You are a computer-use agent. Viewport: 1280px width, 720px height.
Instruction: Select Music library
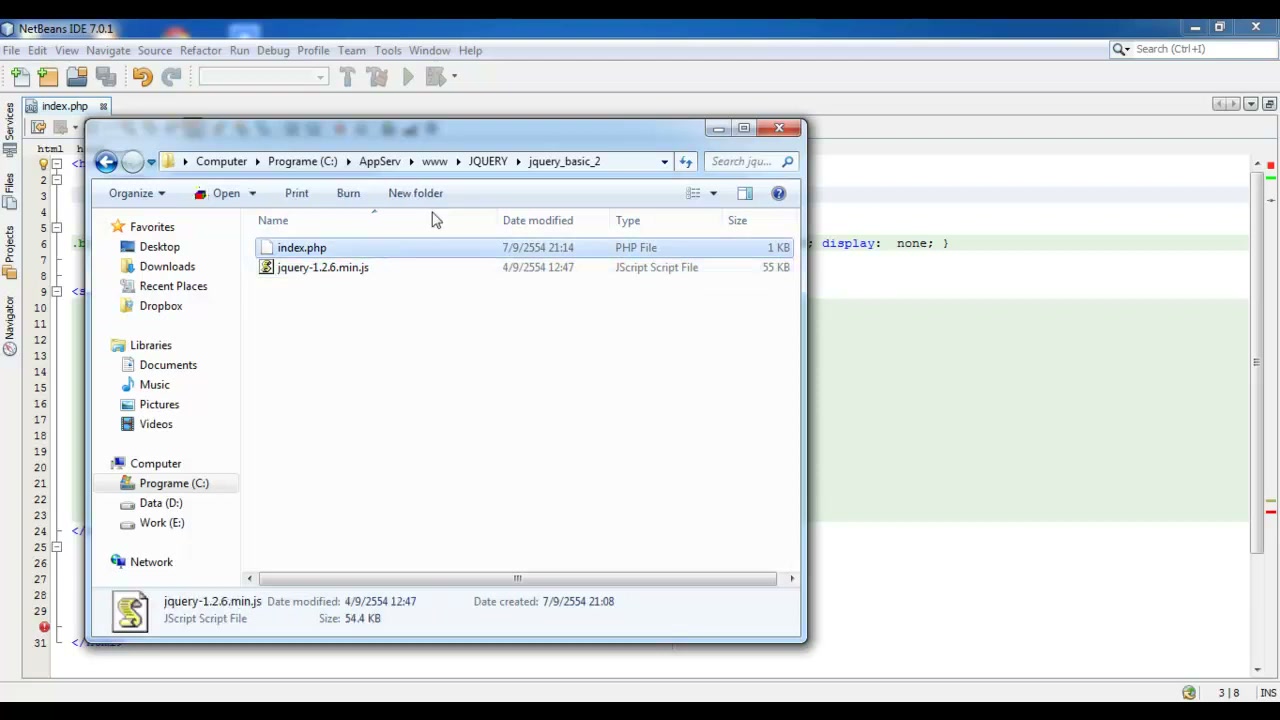tap(154, 385)
